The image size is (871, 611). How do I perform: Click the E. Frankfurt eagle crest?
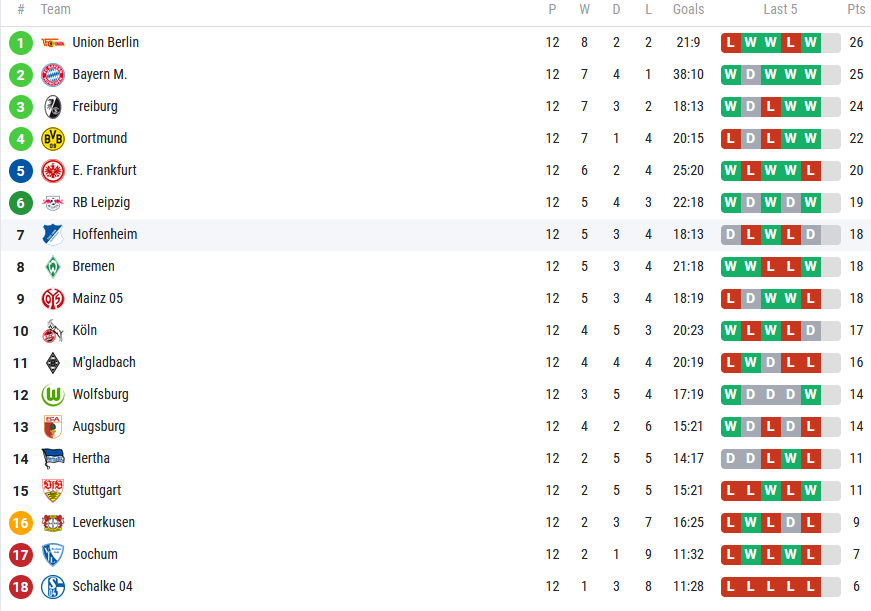[53, 171]
